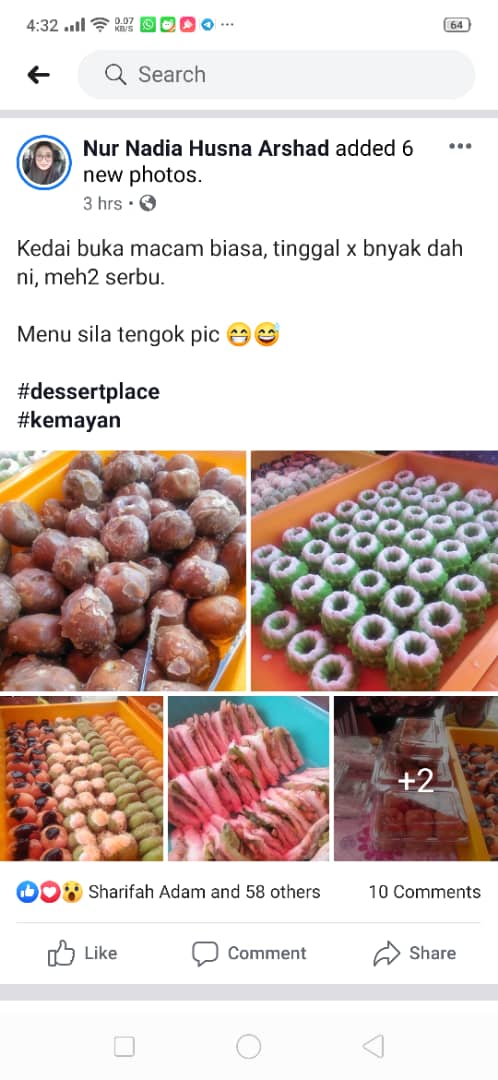Click the globe public privacy icon

click(x=147, y=203)
